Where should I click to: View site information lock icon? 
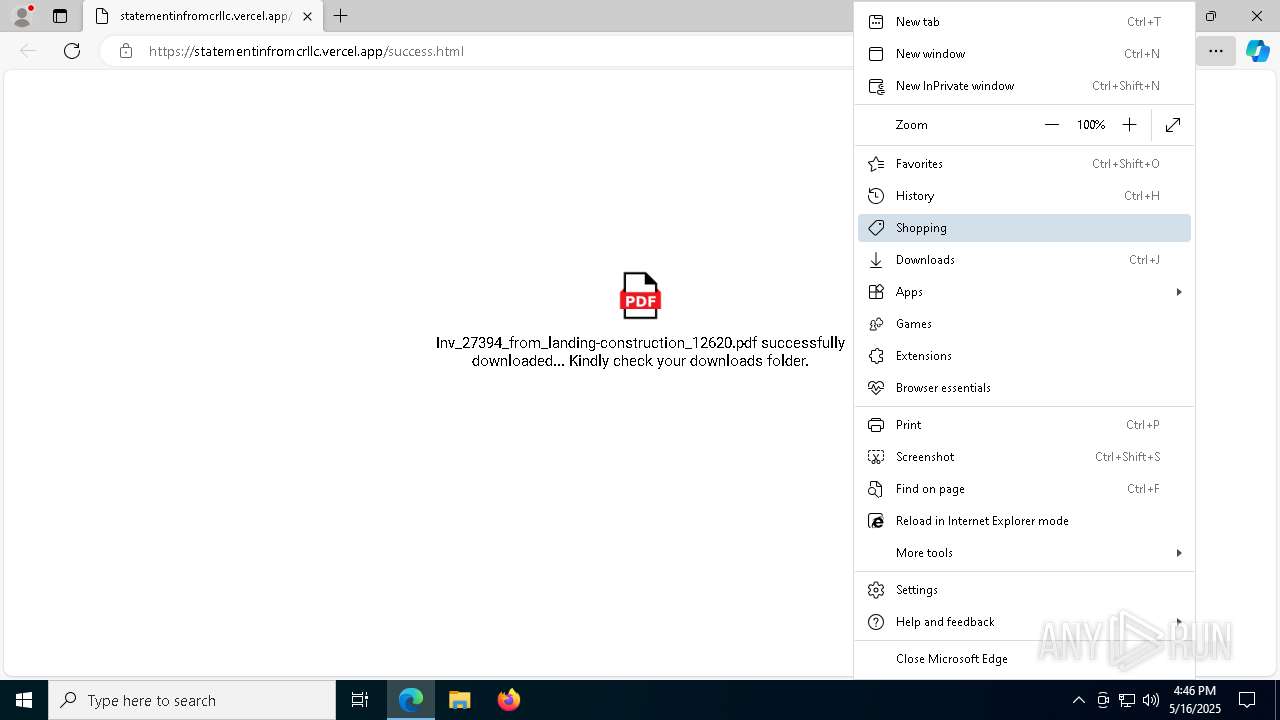click(126, 51)
